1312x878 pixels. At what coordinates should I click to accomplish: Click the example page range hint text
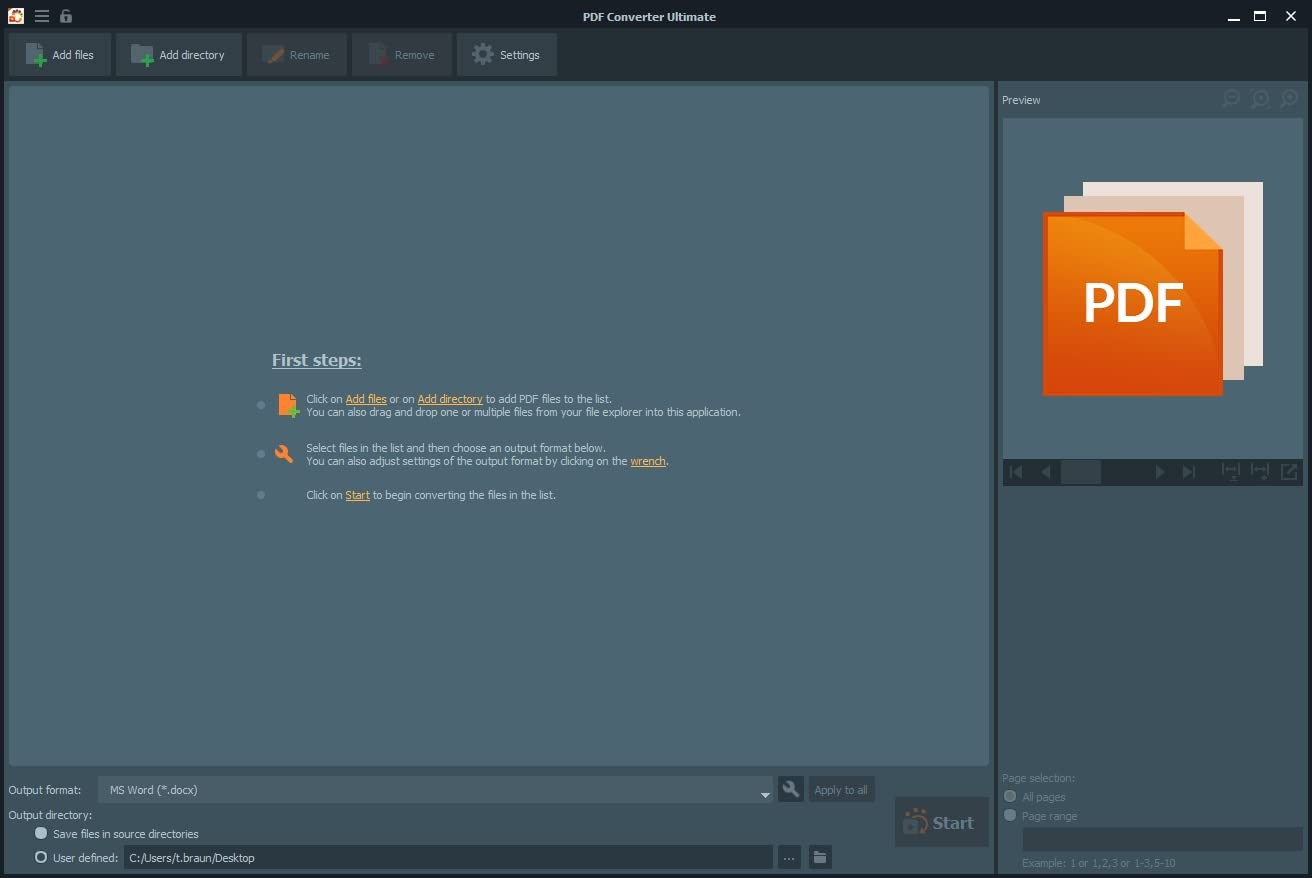(1099, 863)
